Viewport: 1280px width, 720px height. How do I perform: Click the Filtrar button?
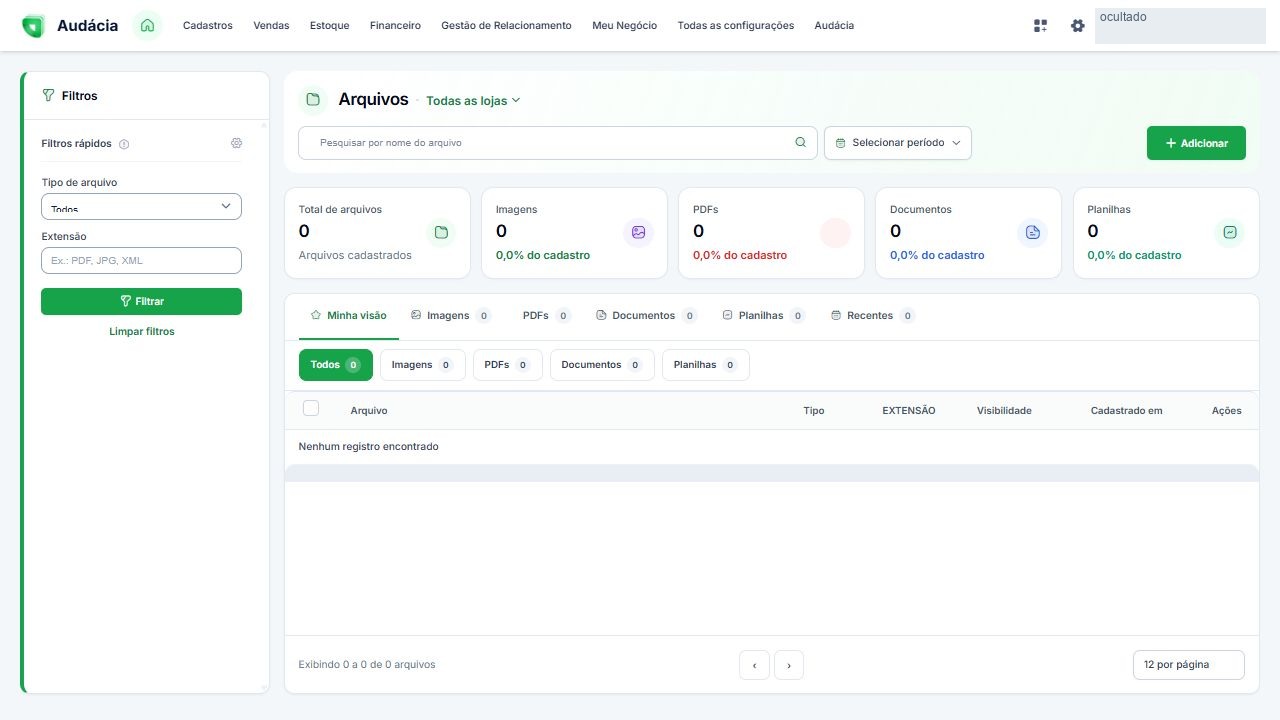141,301
